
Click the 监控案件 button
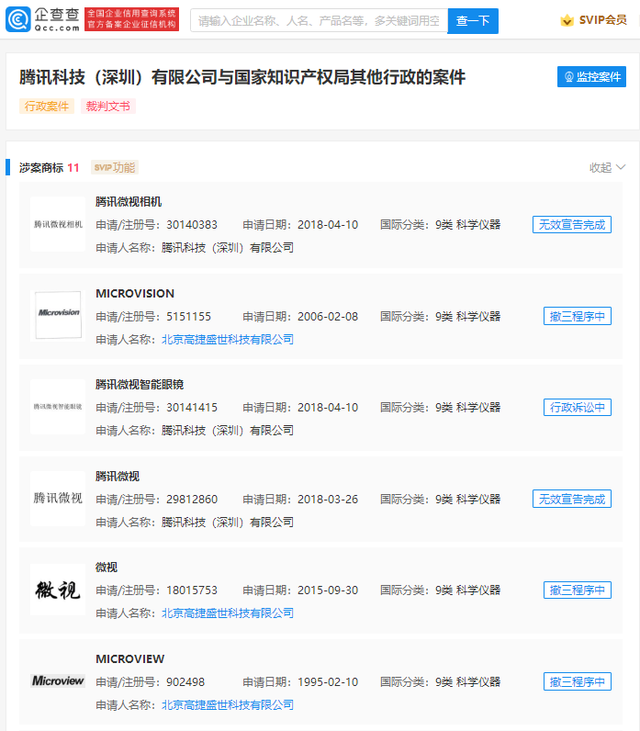click(592, 77)
